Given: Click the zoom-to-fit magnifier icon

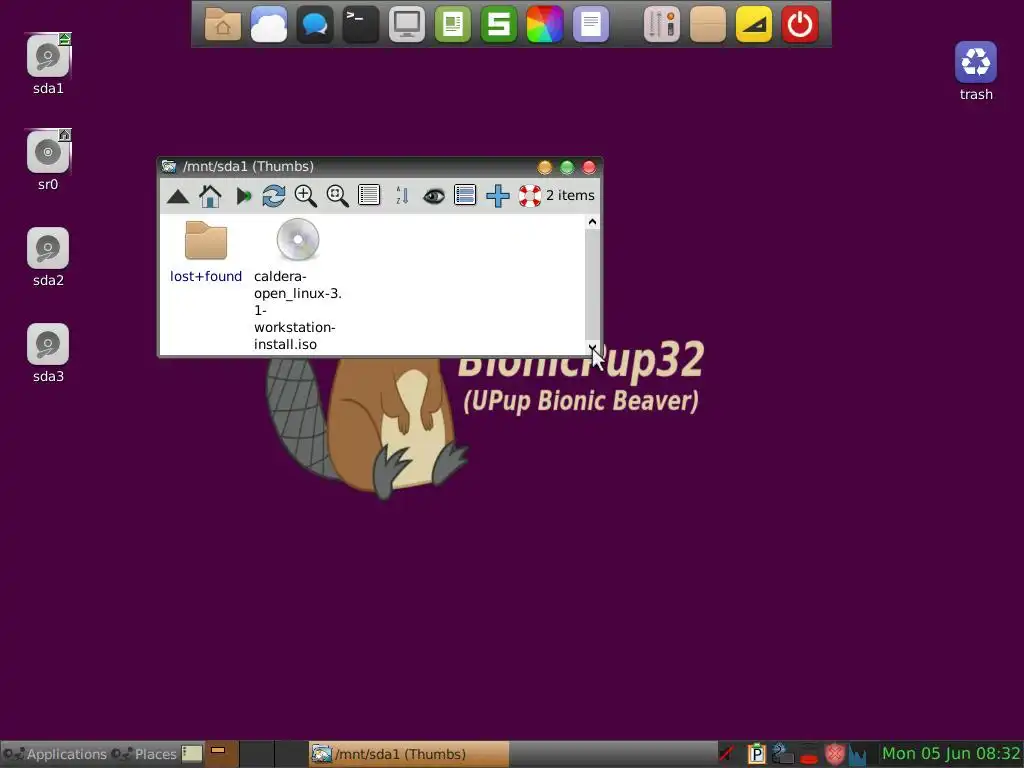Looking at the screenshot, I should tap(338, 196).
